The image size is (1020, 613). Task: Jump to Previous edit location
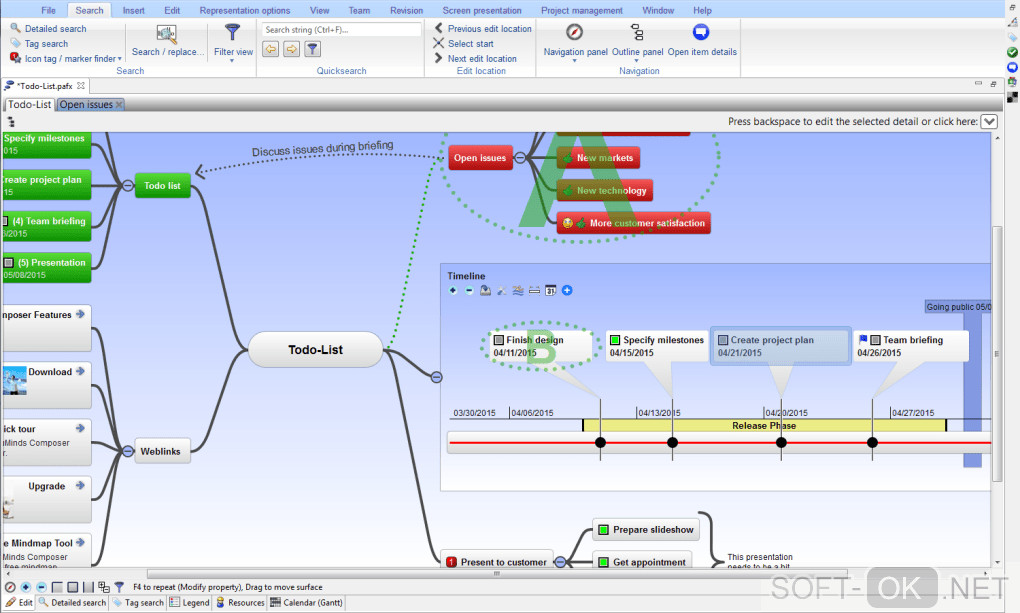tap(483, 29)
